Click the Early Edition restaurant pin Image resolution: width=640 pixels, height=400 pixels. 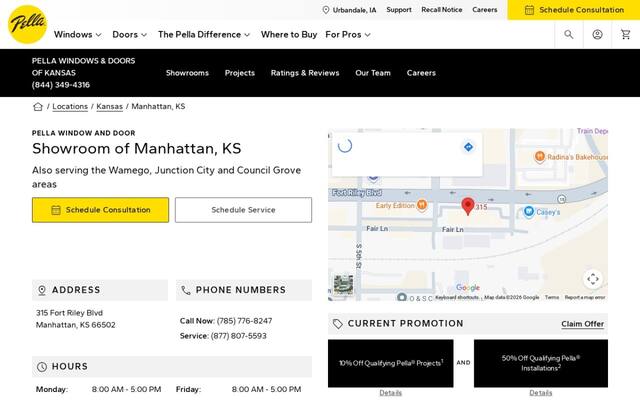point(422,205)
